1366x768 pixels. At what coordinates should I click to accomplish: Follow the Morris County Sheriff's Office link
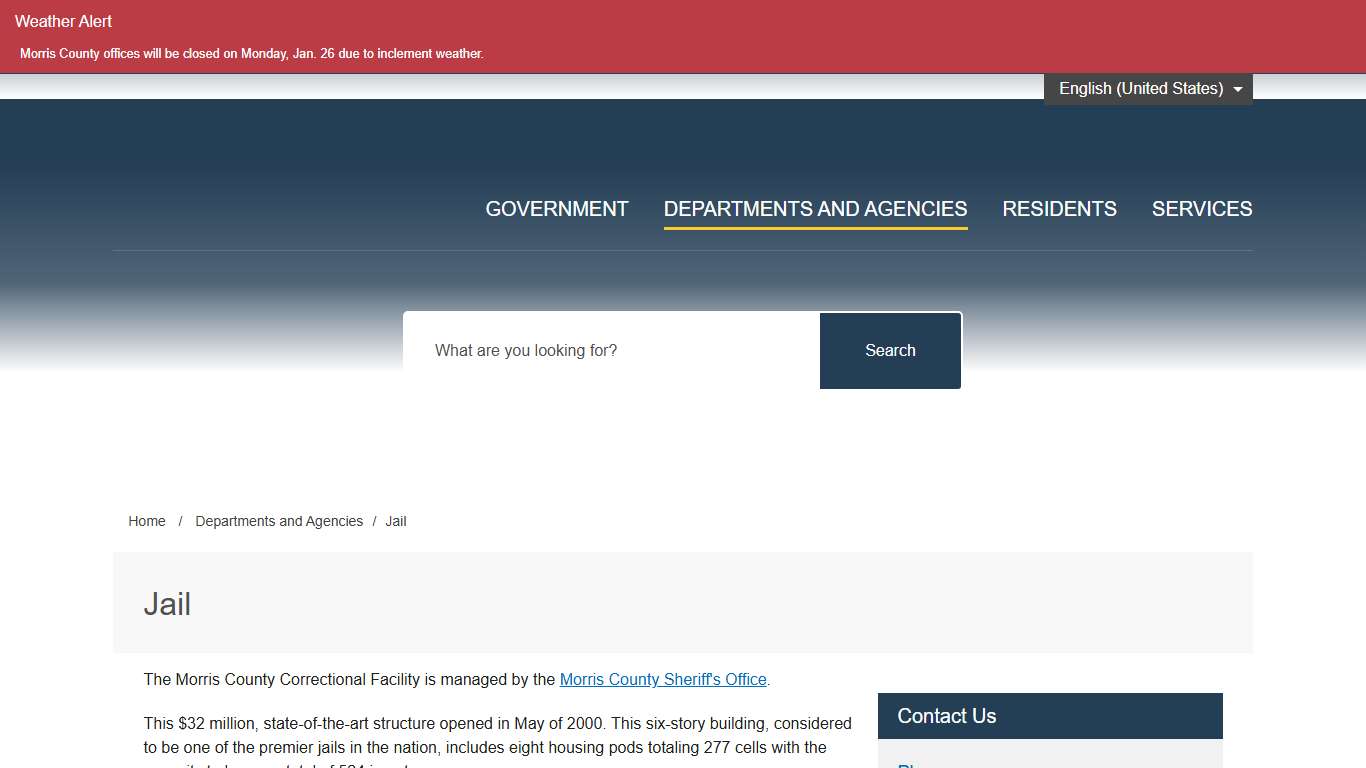point(663,679)
